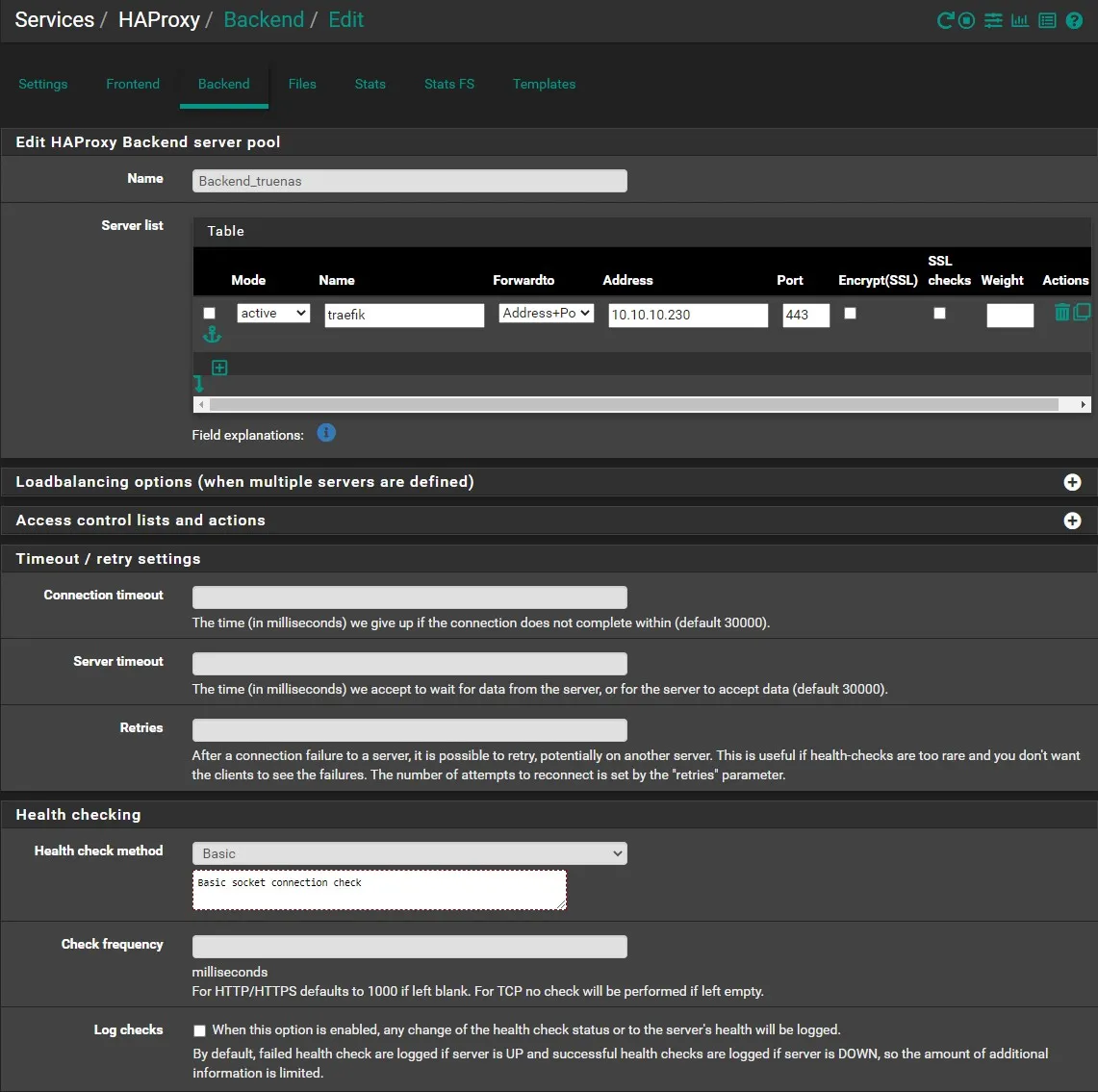Screen dimensions: 1098x1092
Task: Expand Access control lists and actions
Action: coord(1072,521)
